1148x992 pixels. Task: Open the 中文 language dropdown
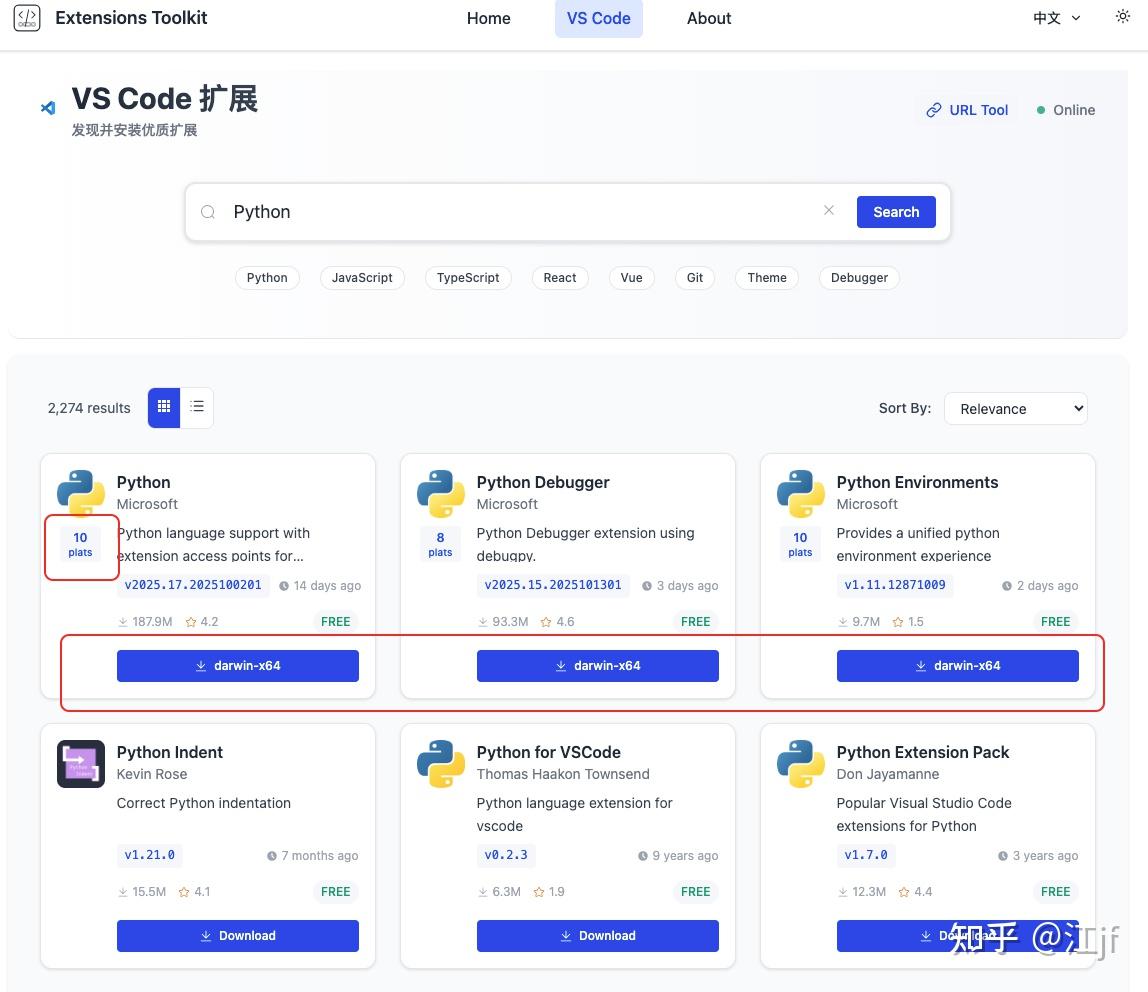(1056, 18)
